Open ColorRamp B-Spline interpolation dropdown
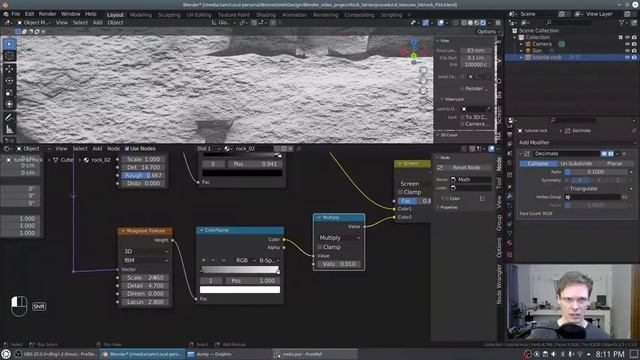Viewport: 640px width, 360px height. [x=269, y=260]
